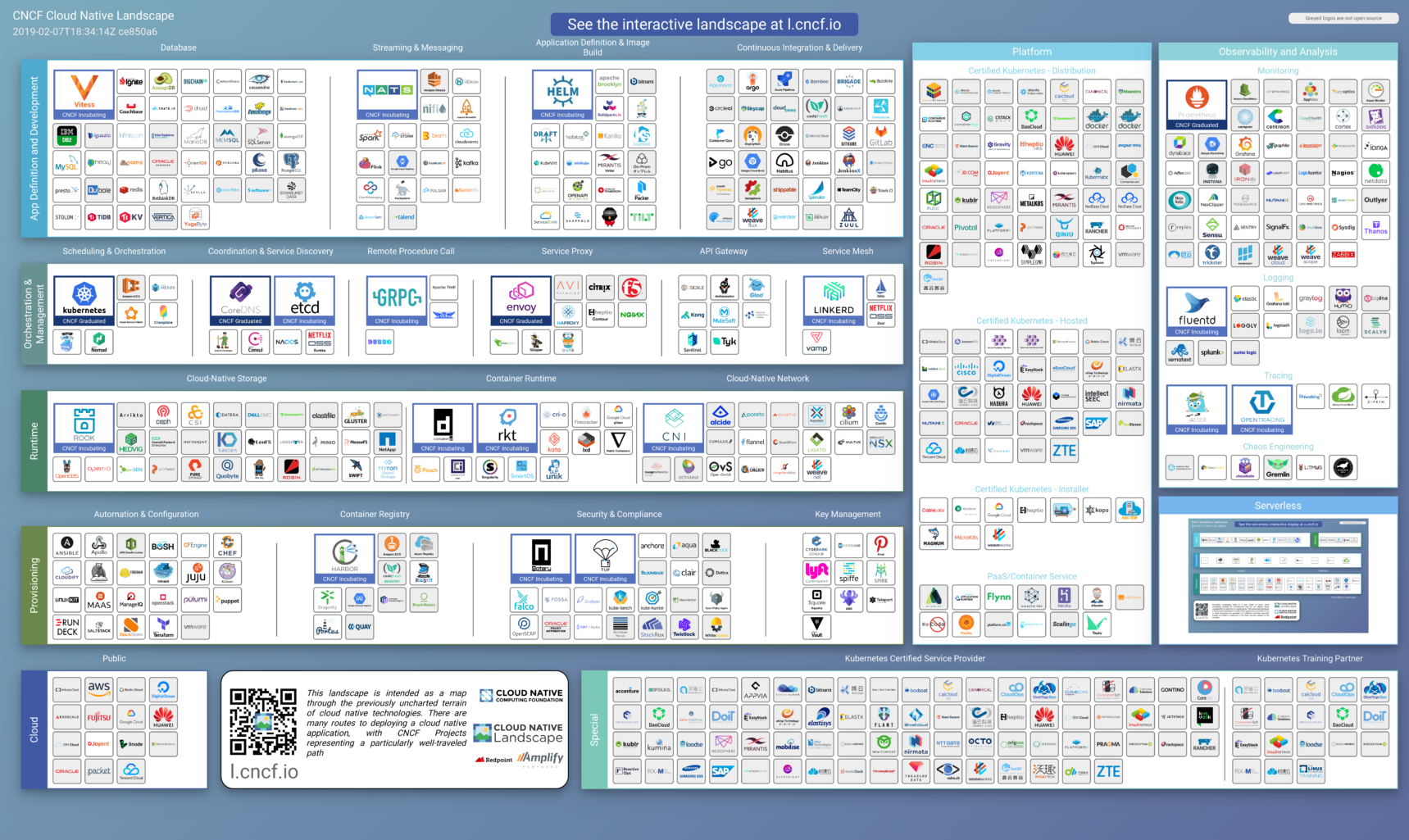Viewport: 1409px width, 840px height.
Task: Click the Lyft Confidant logo
Action: (x=817, y=573)
